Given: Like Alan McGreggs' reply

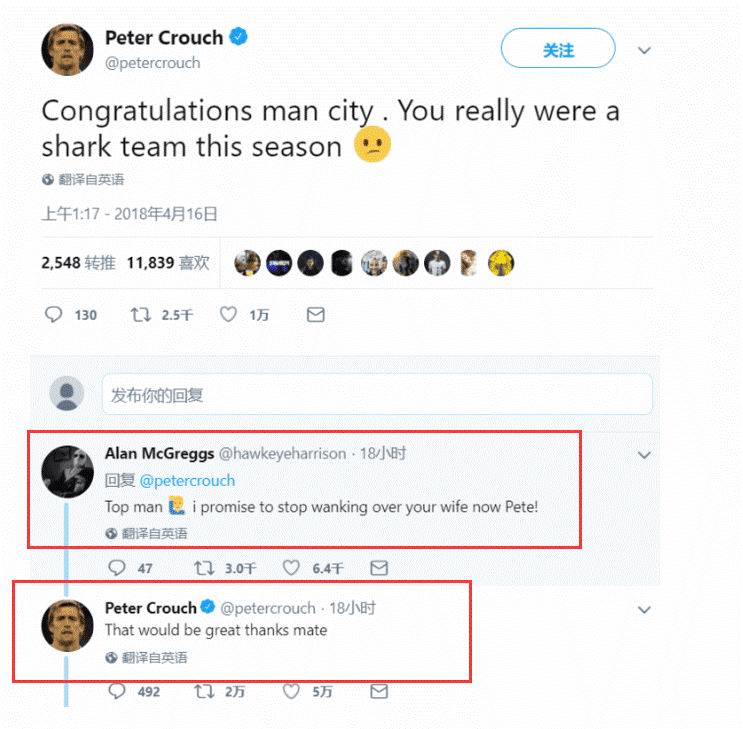Looking at the screenshot, I should (x=291, y=568).
